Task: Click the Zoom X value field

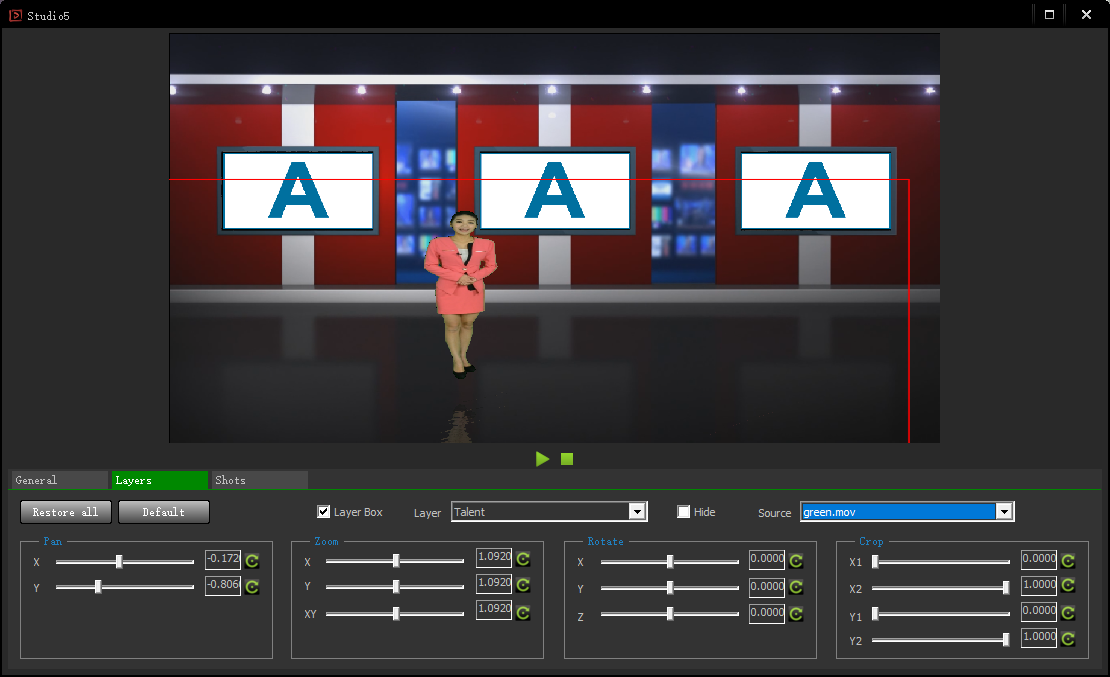Action: (494, 557)
